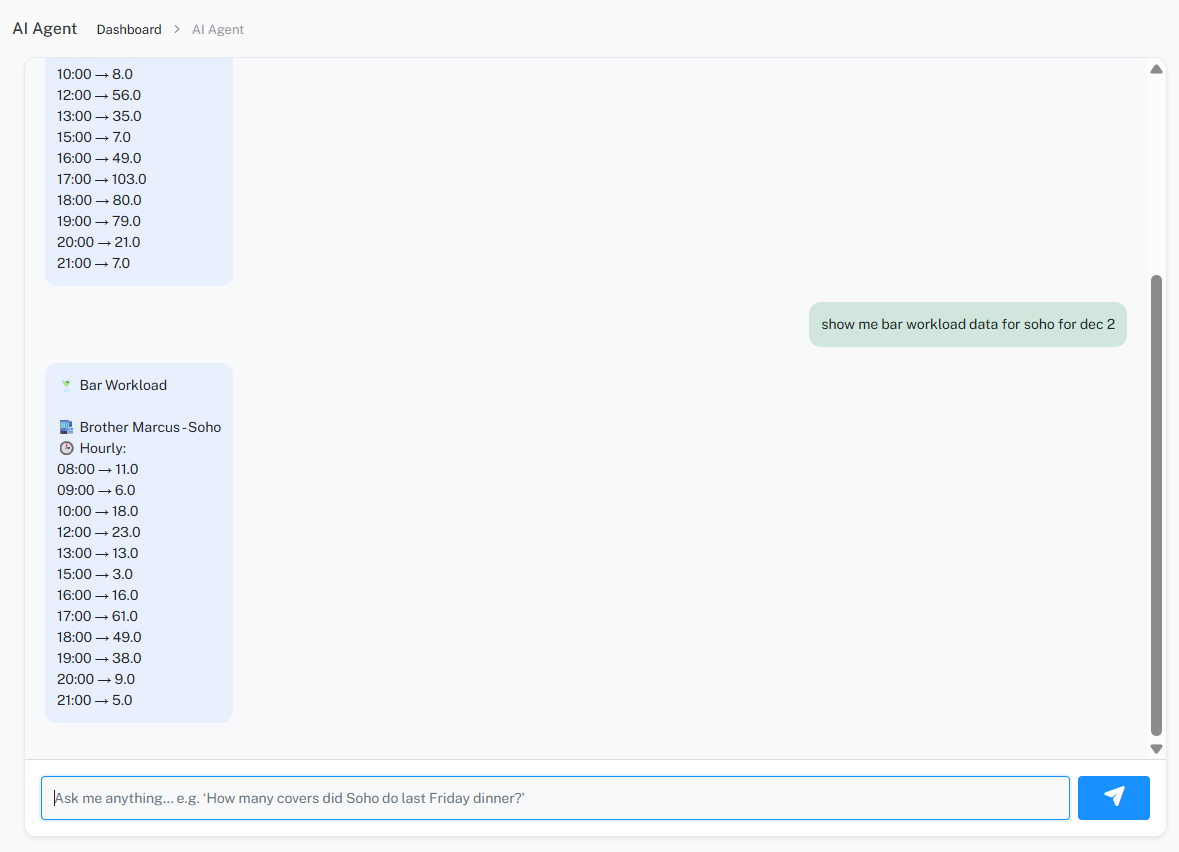The width and height of the screenshot is (1179, 852).
Task: Select the 15:00 → 3.0 row
Action: point(95,575)
